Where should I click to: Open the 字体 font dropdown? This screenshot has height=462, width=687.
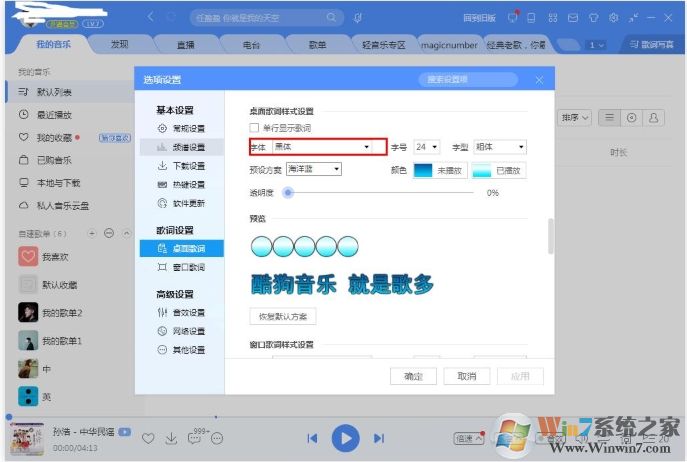point(322,147)
